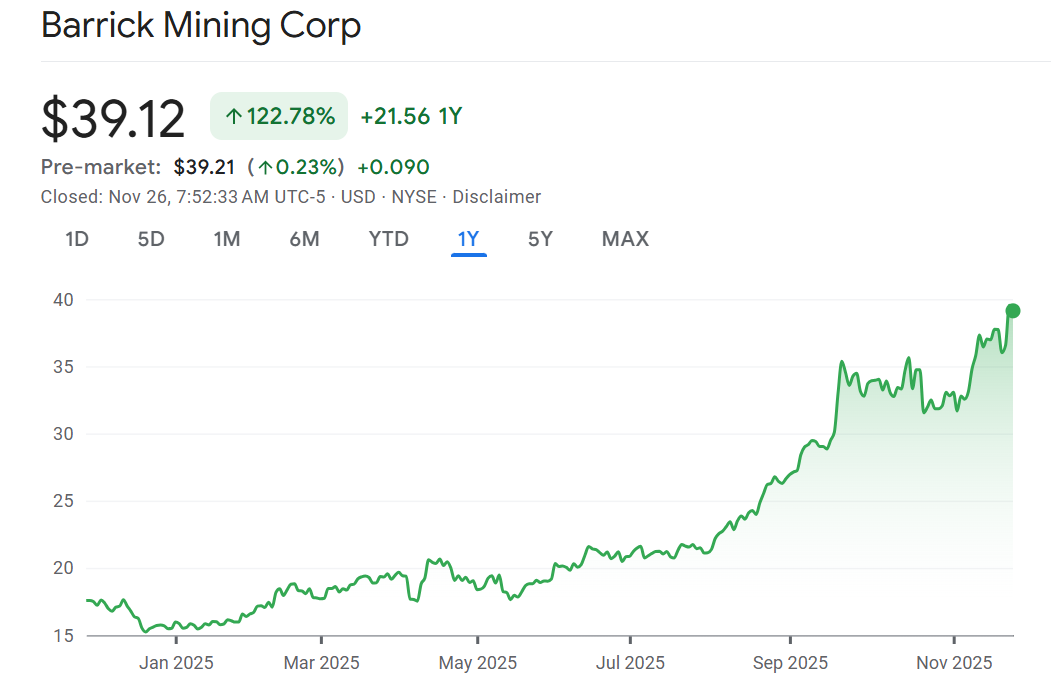Click the Jul 2025 marker on the x-axis
Image resolution: width=1051 pixels, height=696 pixels.
pos(630,663)
